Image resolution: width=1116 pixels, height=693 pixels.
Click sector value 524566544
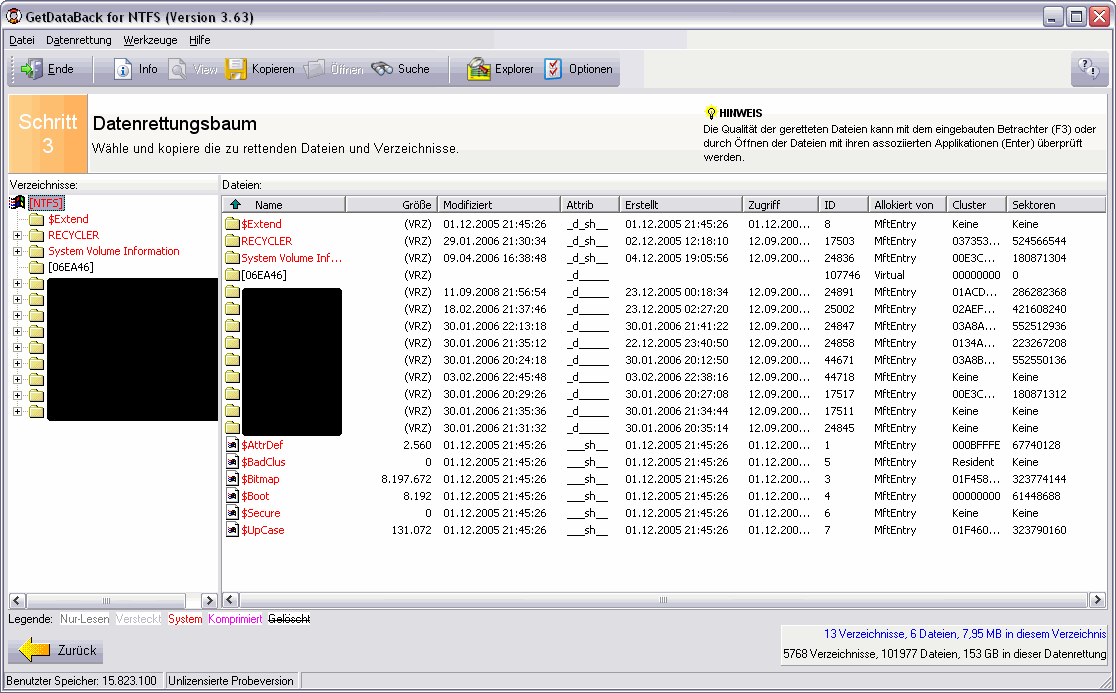1039,241
